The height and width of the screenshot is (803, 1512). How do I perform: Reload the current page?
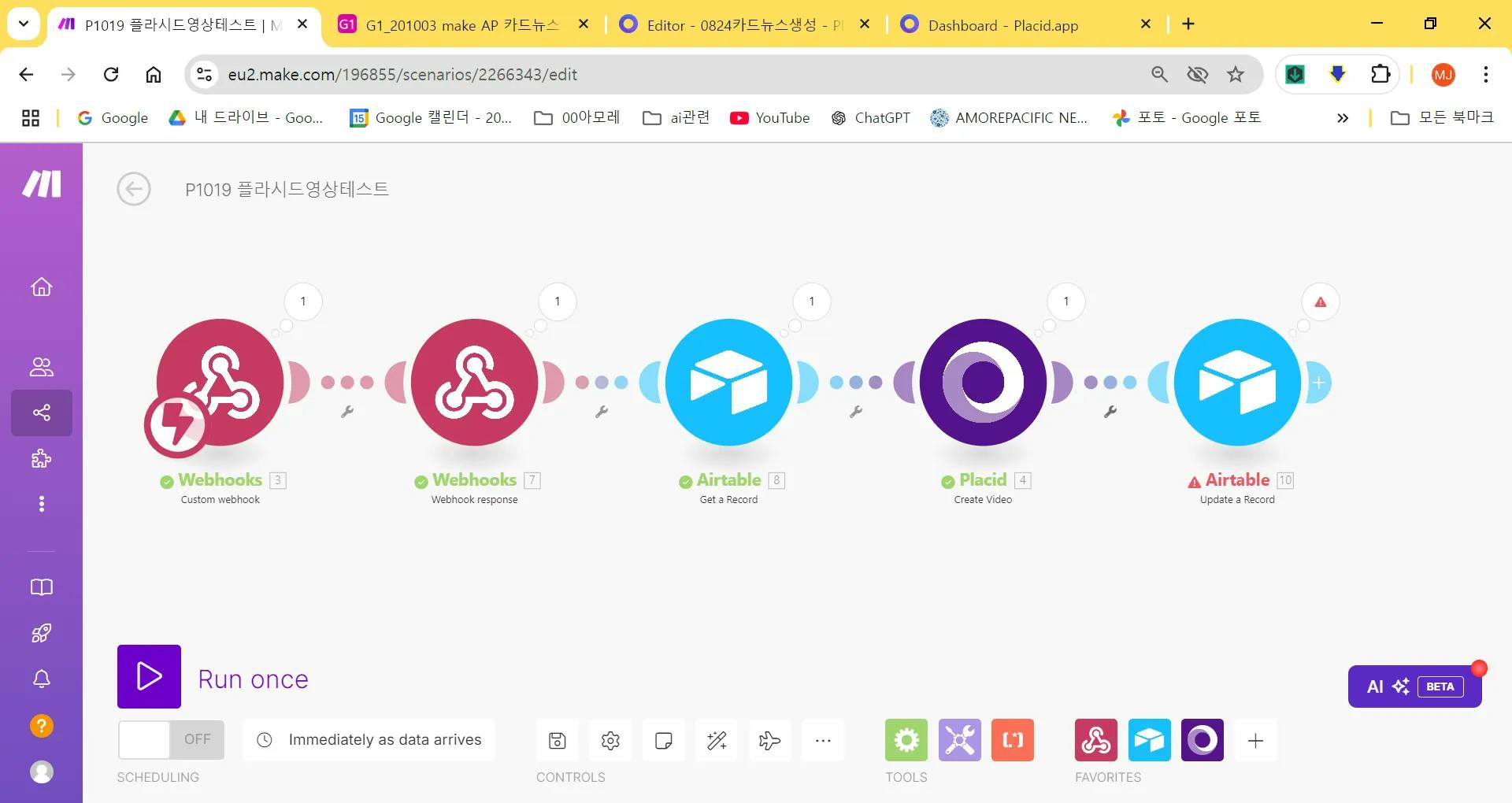click(x=111, y=74)
